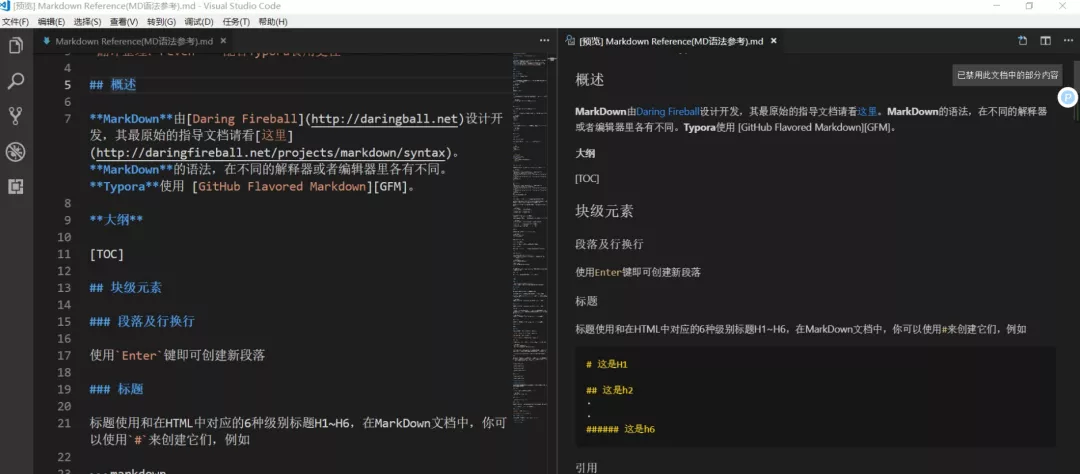The width and height of the screenshot is (1080, 474).
Task: Click the VS Code logo icon in title bar
Action: coord(6,6)
